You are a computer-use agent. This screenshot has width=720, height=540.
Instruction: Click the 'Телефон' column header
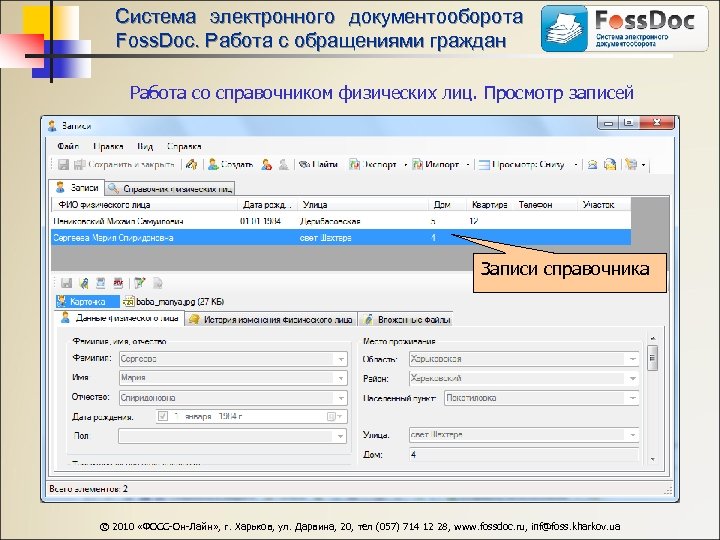click(x=545, y=205)
